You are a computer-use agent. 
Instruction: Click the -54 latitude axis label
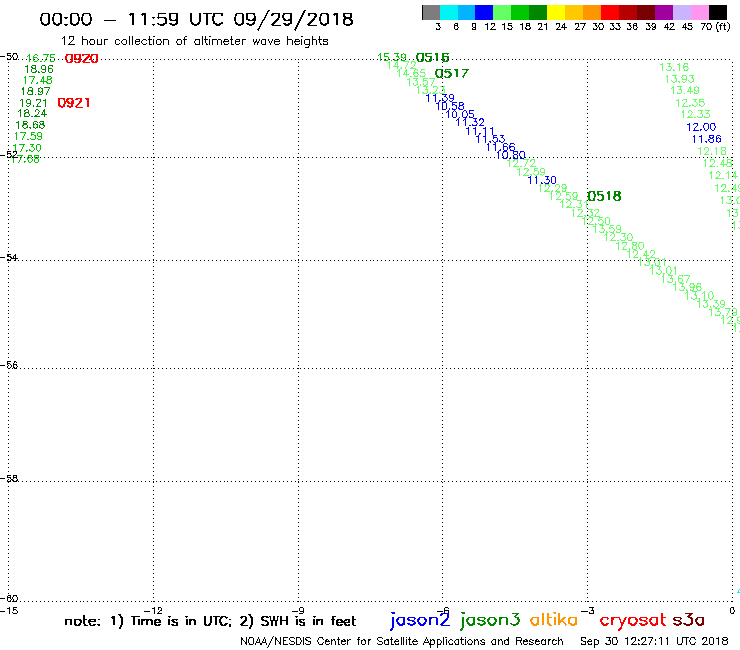click(x=9, y=258)
